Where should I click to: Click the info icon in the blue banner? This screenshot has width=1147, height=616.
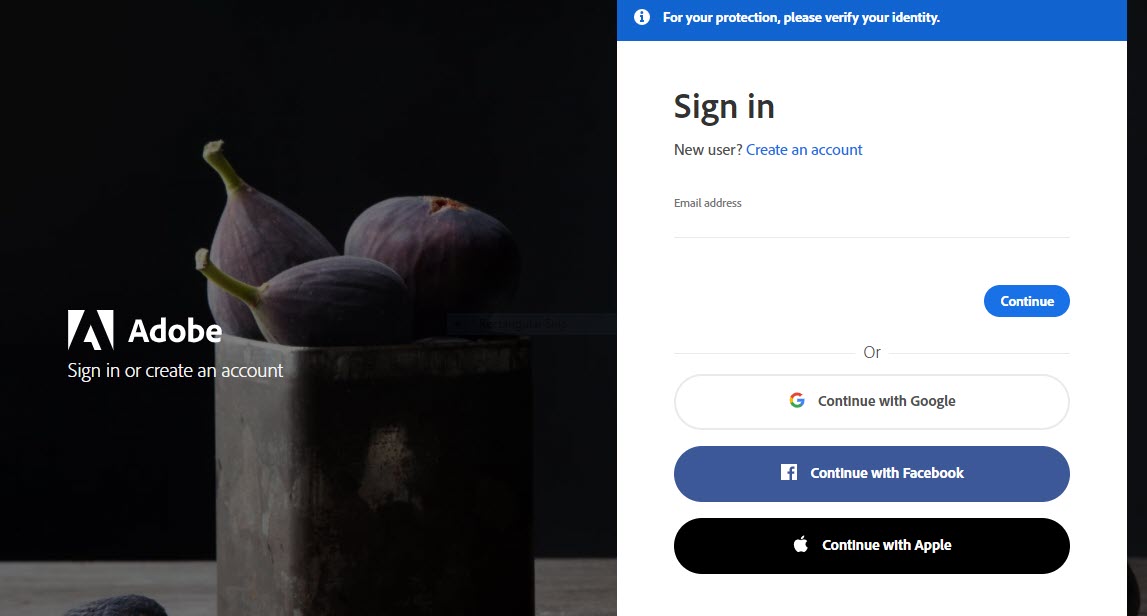click(x=642, y=18)
